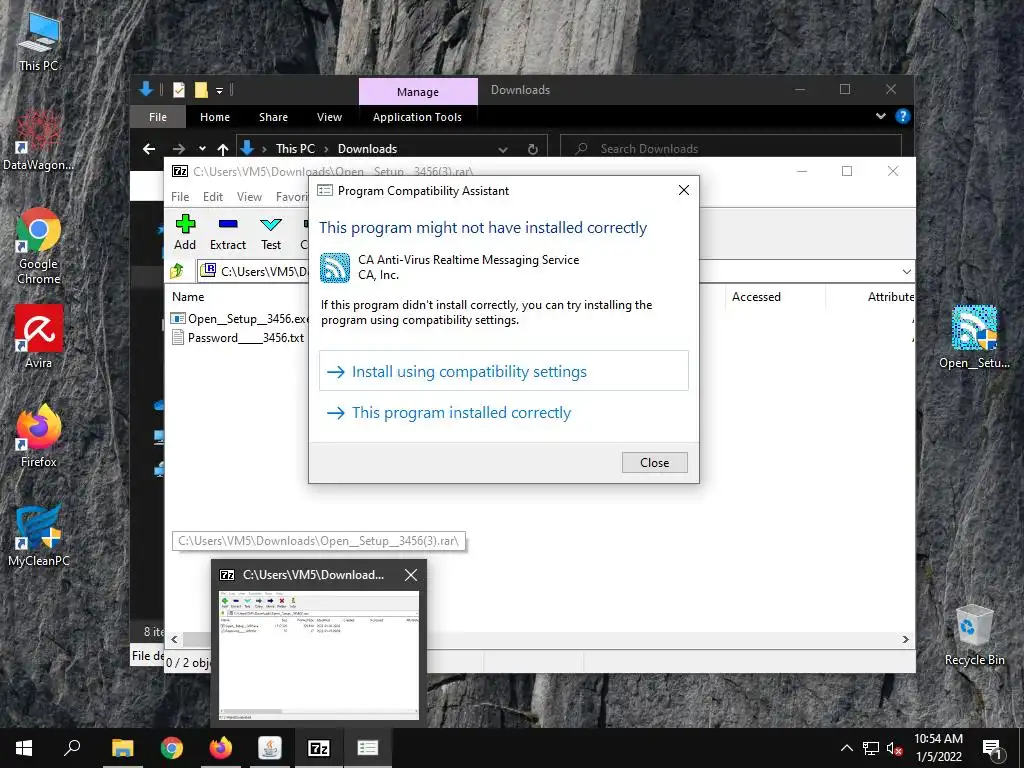1024x768 pixels.
Task: Select Password____3456.txt in 7-Zip
Action: [238, 338]
